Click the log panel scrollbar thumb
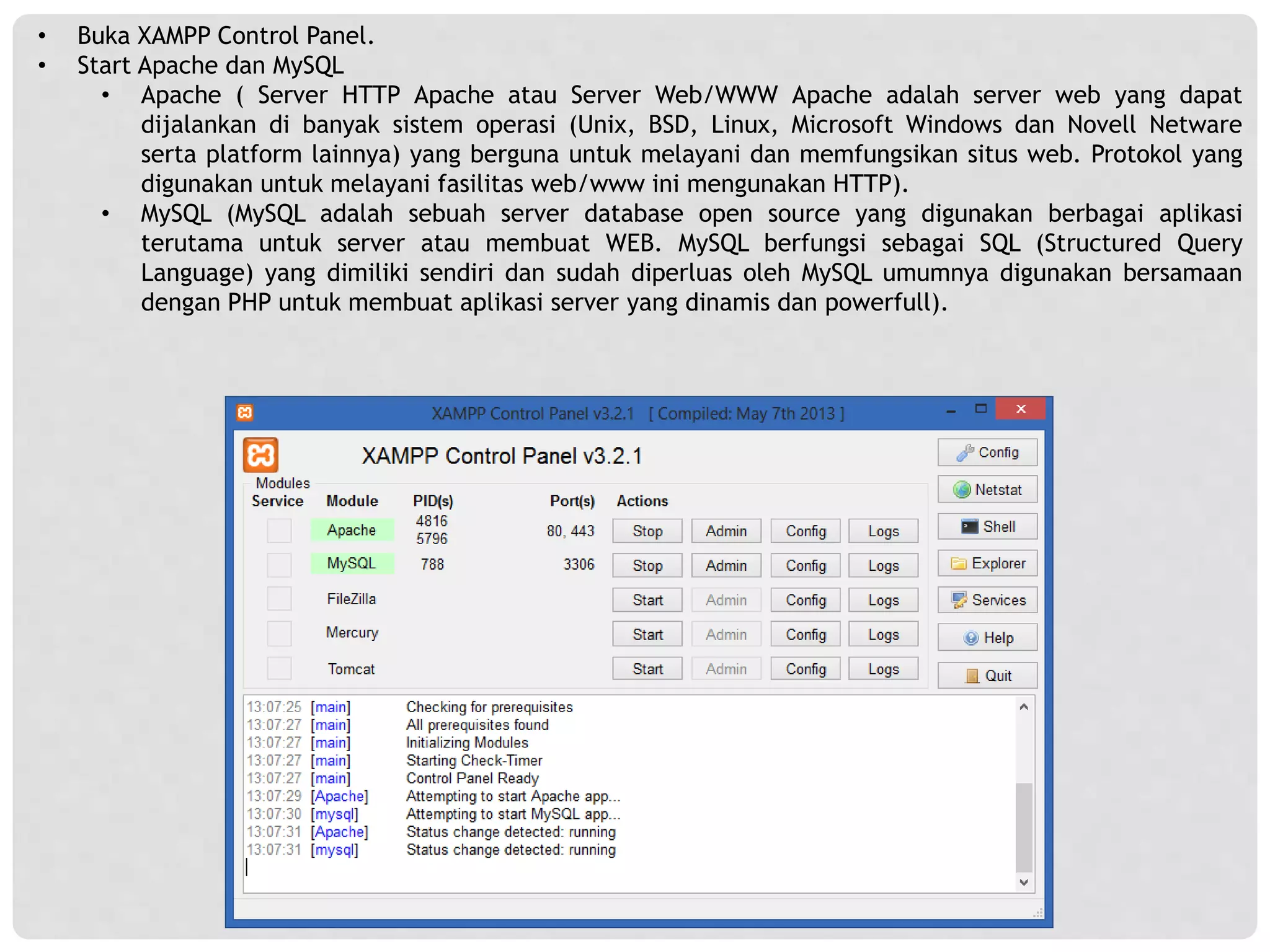1270x952 pixels. pos(1024,827)
